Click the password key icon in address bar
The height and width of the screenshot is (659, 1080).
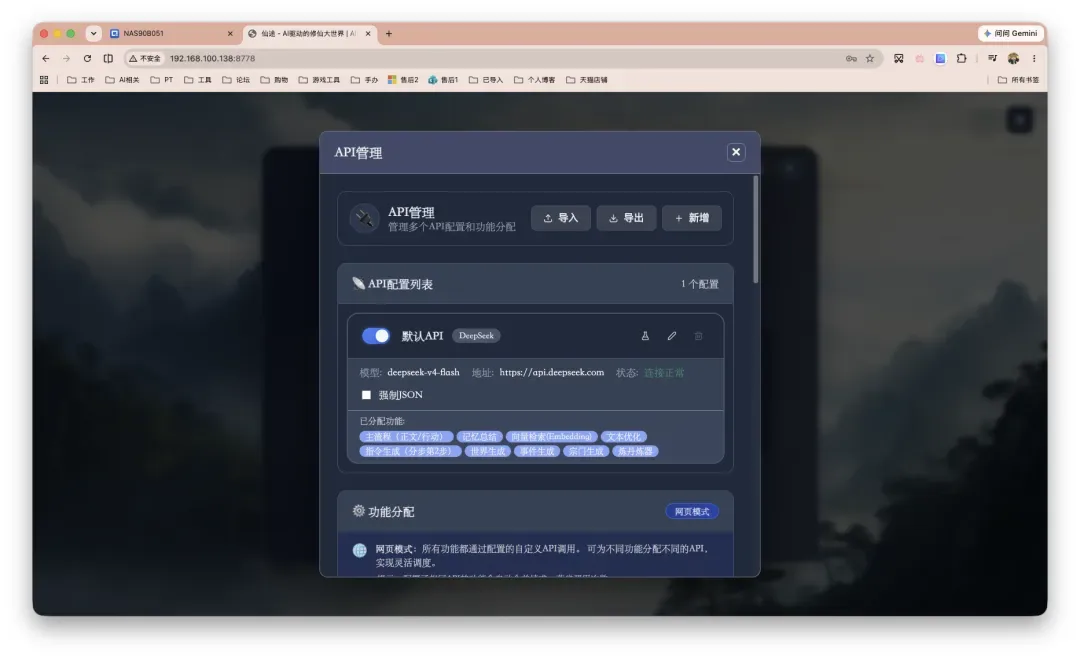pos(851,59)
